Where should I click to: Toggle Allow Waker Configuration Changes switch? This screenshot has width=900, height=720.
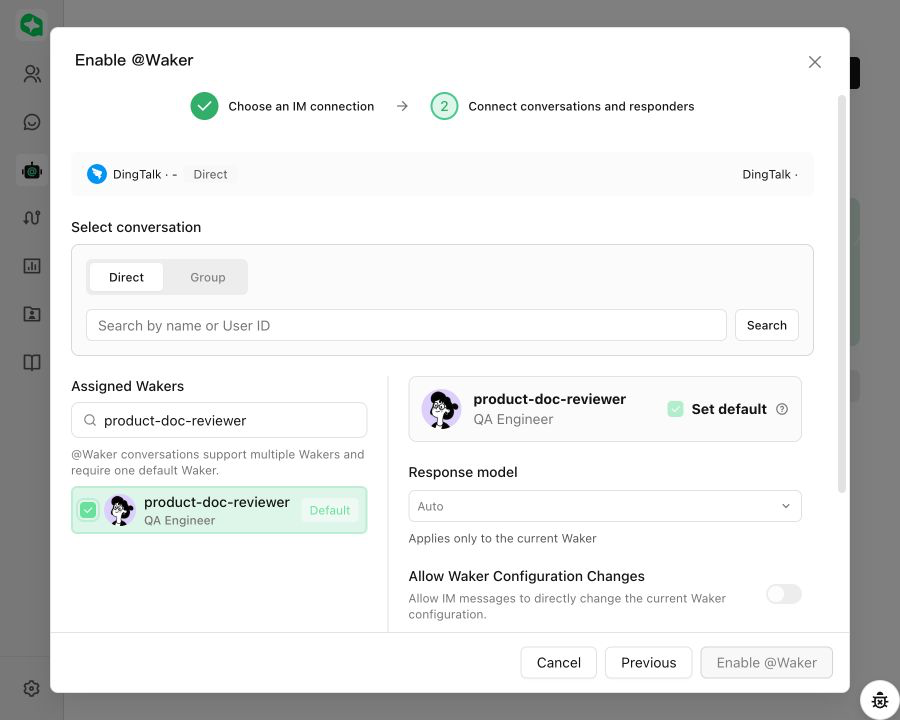[783, 594]
